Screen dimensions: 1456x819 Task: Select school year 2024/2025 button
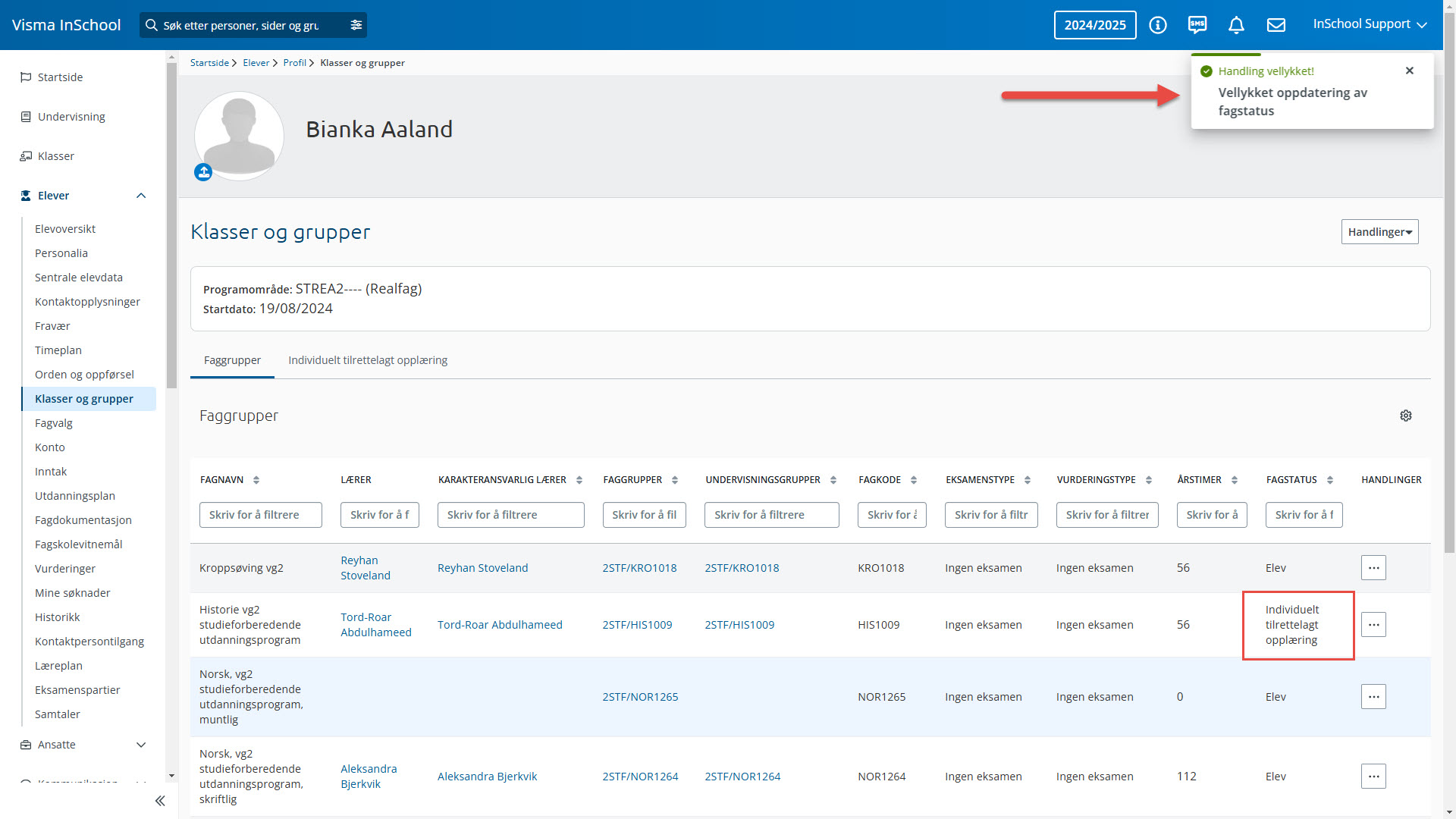pyautogui.click(x=1094, y=25)
